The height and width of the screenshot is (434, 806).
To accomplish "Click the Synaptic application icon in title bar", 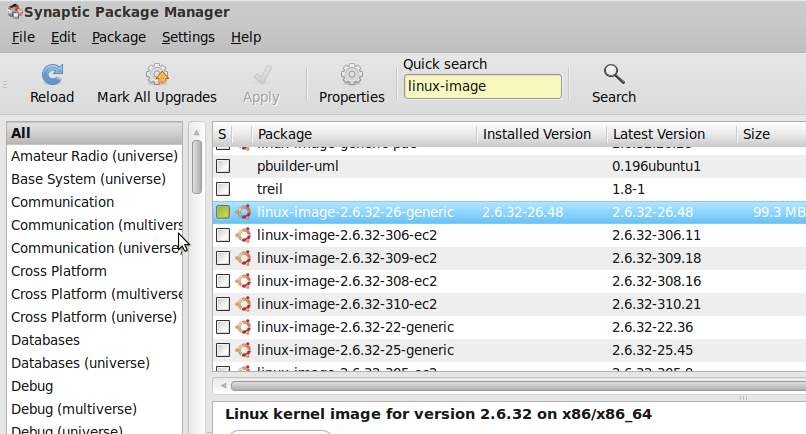I will [x=15, y=11].
